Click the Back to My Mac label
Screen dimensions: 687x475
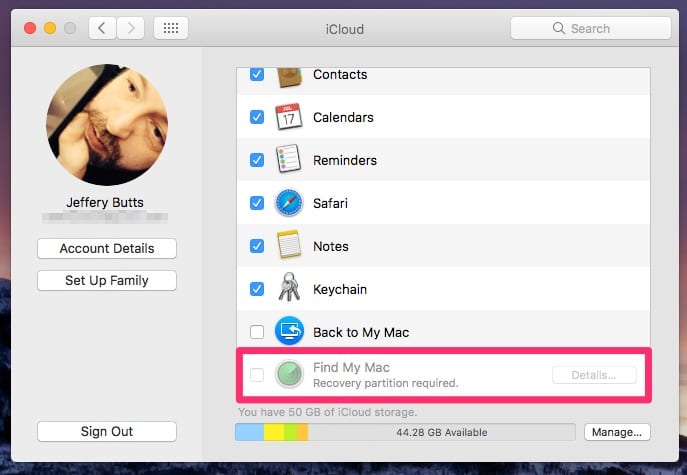click(x=361, y=333)
